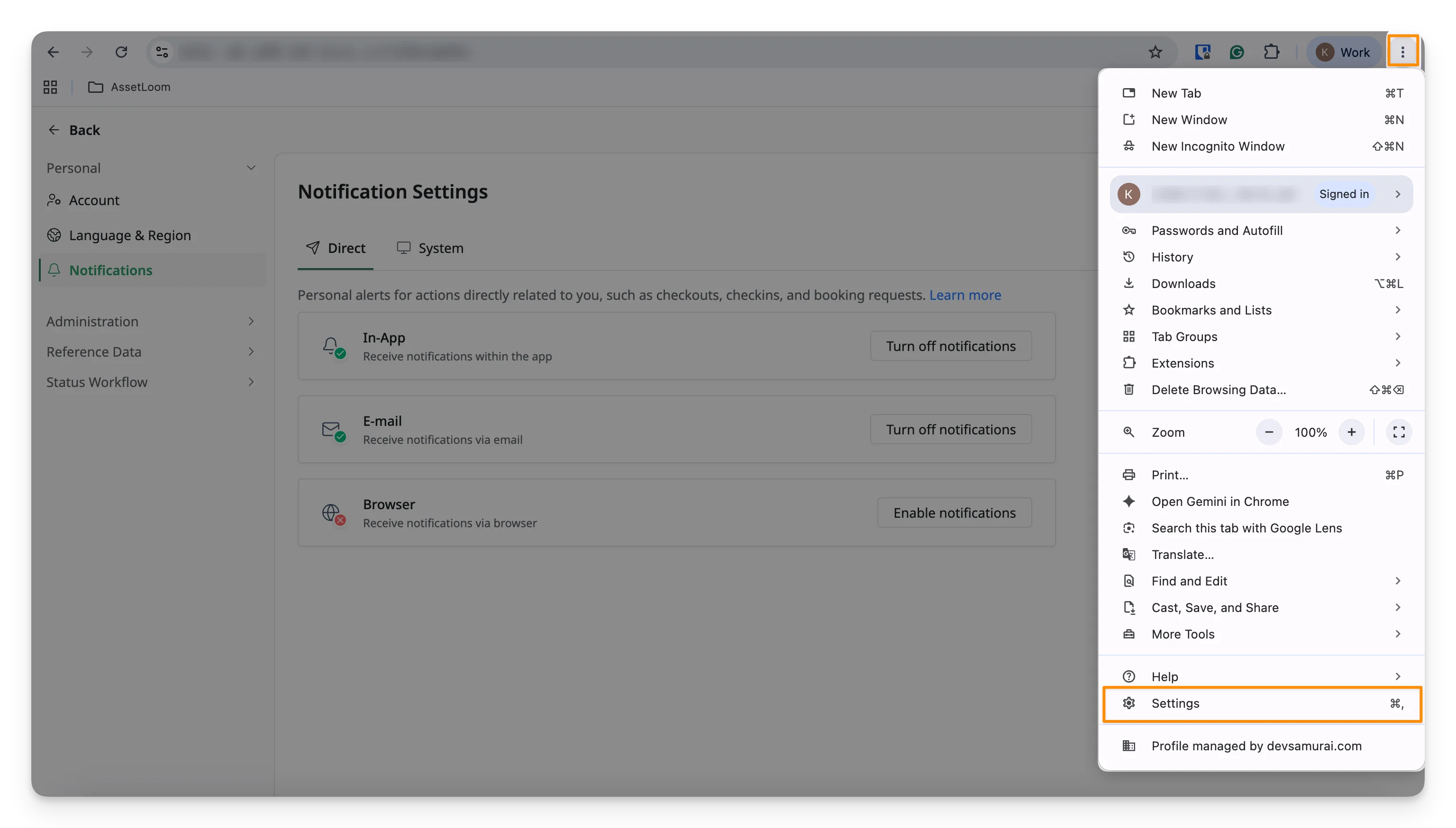Expand the Status Workflow section
Screen dimensions: 1456x828
click(151, 382)
